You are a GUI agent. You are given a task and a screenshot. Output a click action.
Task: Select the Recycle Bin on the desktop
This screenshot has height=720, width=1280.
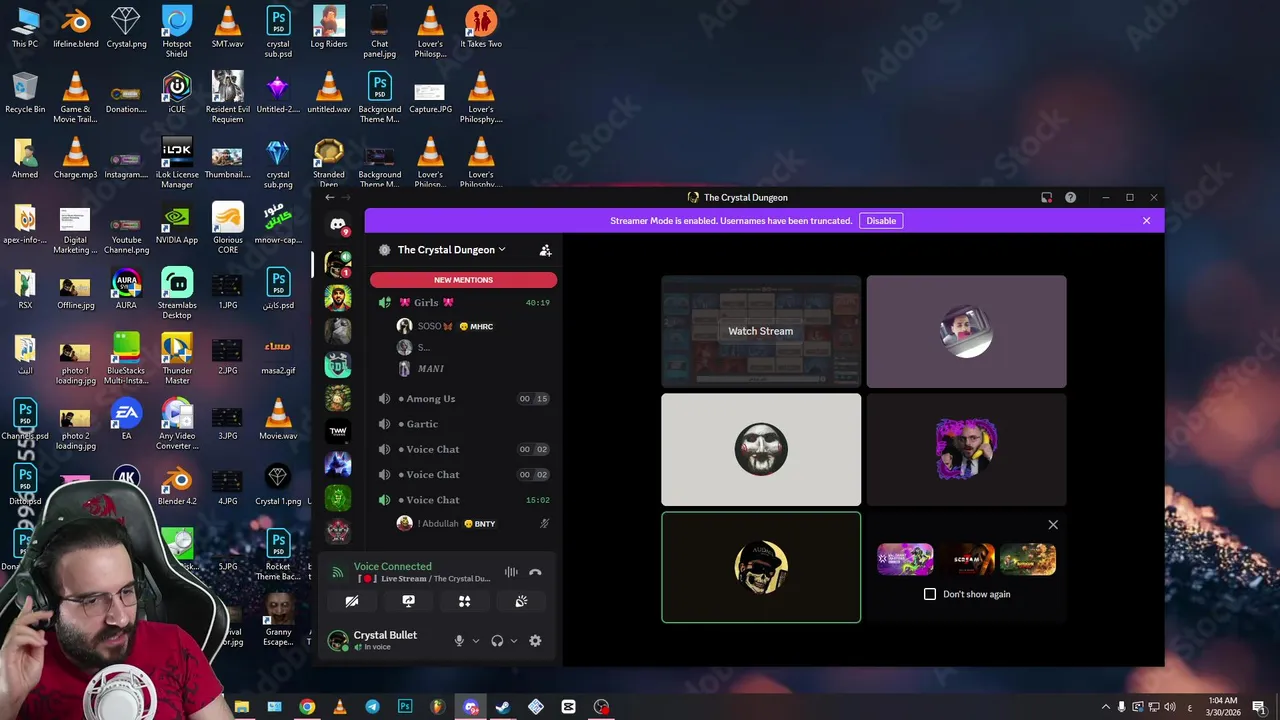pos(25,93)
